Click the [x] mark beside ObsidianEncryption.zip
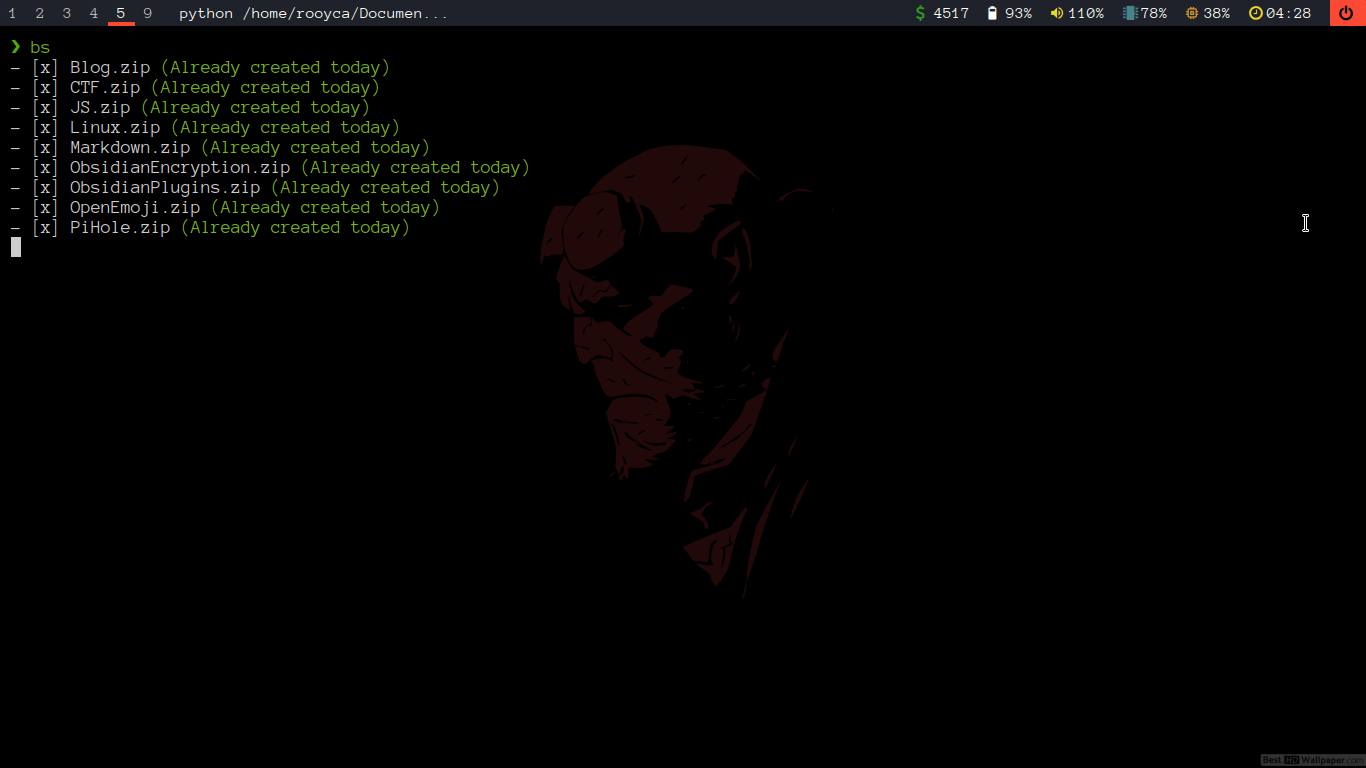Viewport: 1366px width, 768px height. click(x=45, y=168)
